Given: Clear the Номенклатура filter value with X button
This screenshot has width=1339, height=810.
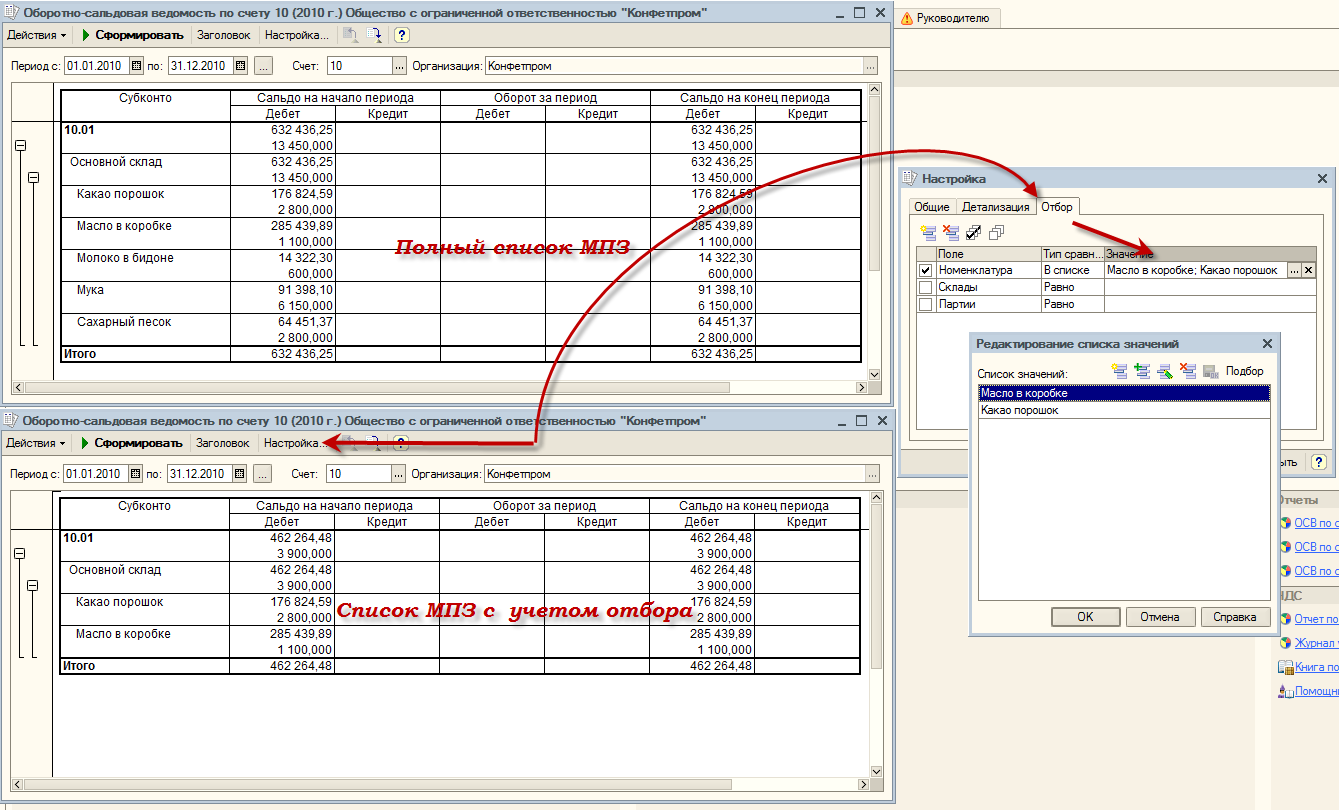Looking at the screenshot, I should [x=1308, y=270].
